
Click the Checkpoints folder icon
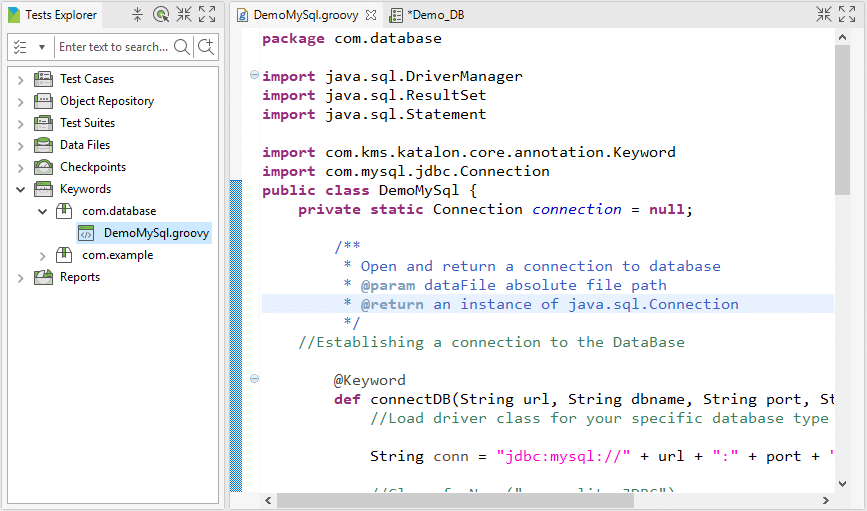(43, 167)
